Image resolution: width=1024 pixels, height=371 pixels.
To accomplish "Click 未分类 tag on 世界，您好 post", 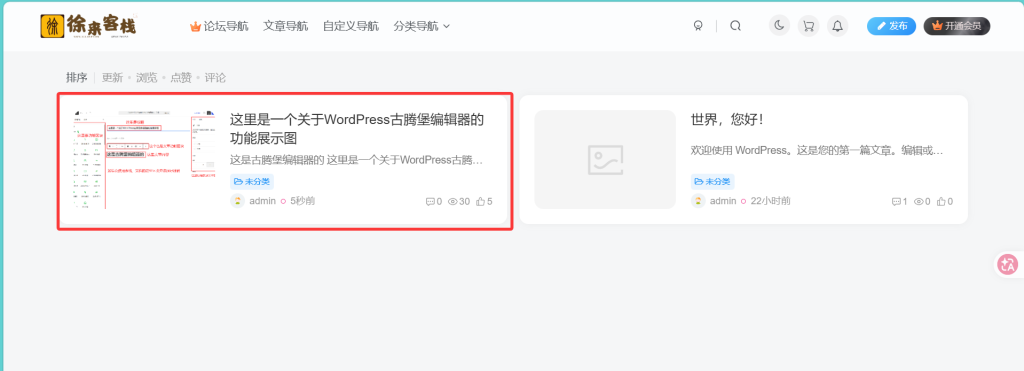I will click(712, 182).
